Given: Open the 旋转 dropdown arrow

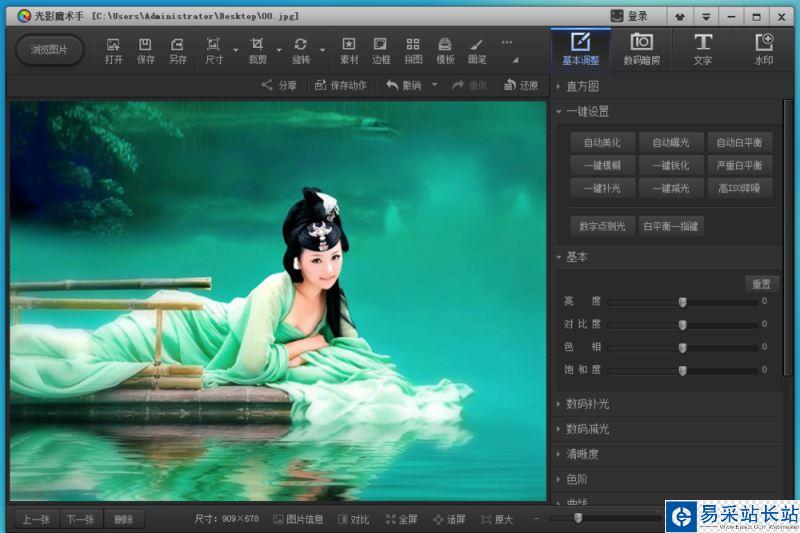Looking at the screenshot, I should tap(322, 50).
